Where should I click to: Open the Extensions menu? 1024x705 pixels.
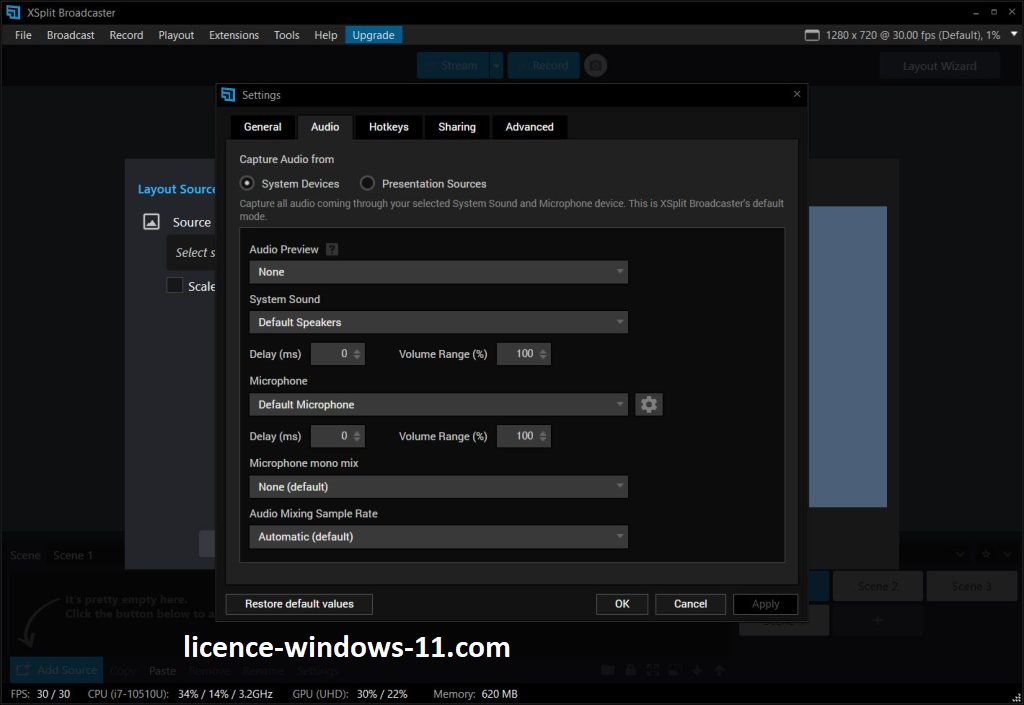click(233, 35)
